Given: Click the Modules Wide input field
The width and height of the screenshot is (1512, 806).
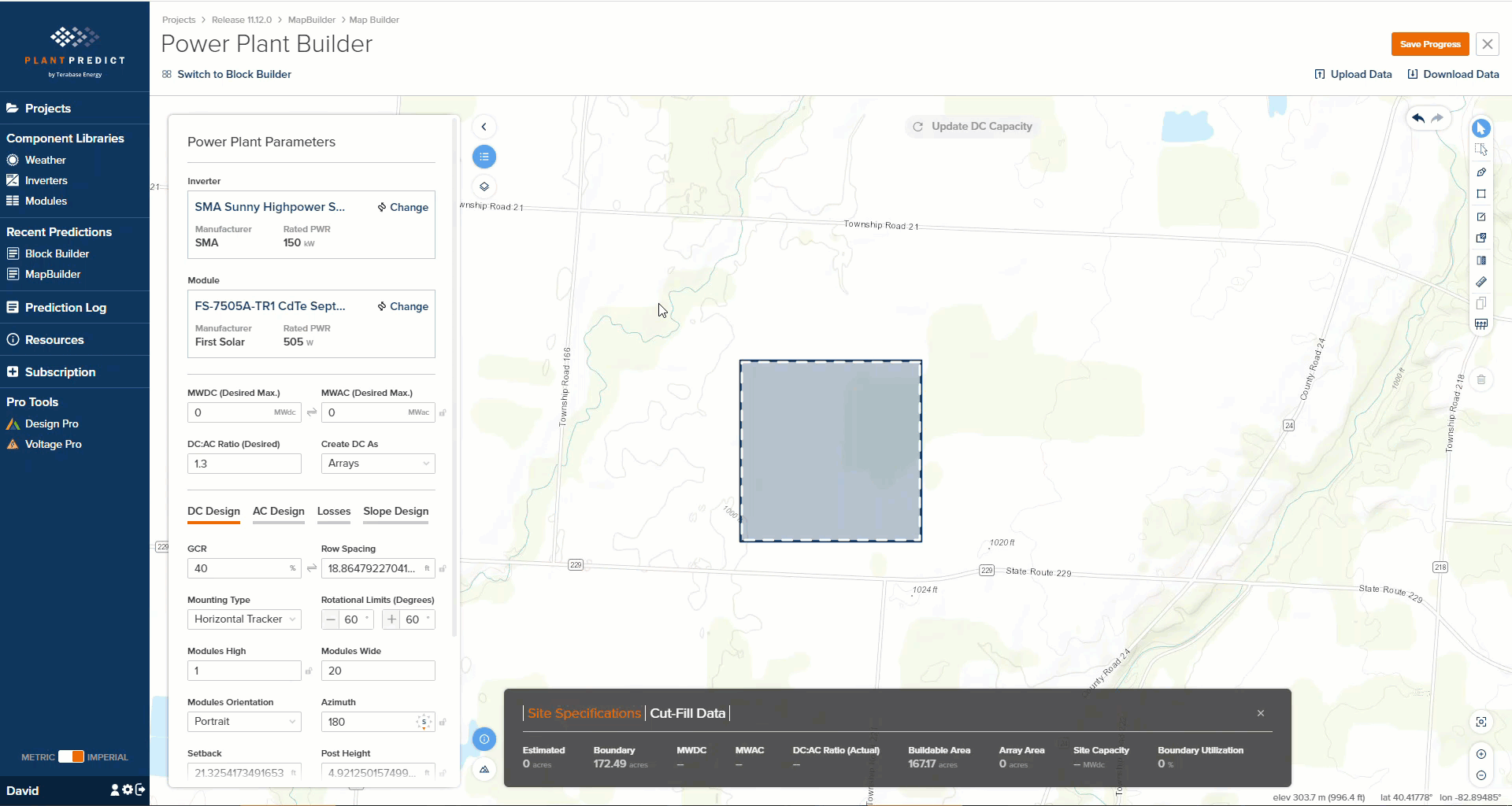Looking at the screenshot, I should click(x=378, y=671).
